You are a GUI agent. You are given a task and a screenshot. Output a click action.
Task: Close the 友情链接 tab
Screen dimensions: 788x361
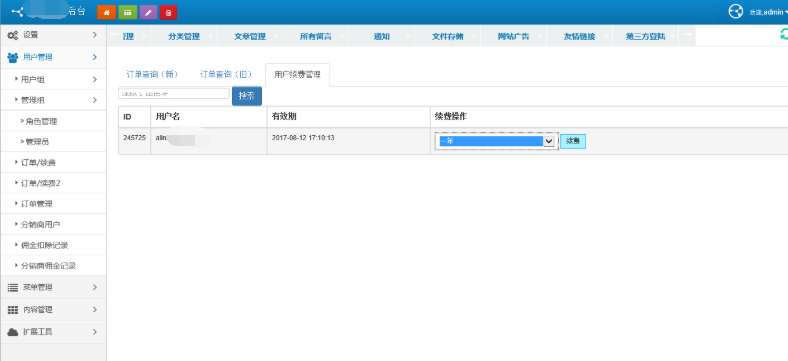point(606,36)
